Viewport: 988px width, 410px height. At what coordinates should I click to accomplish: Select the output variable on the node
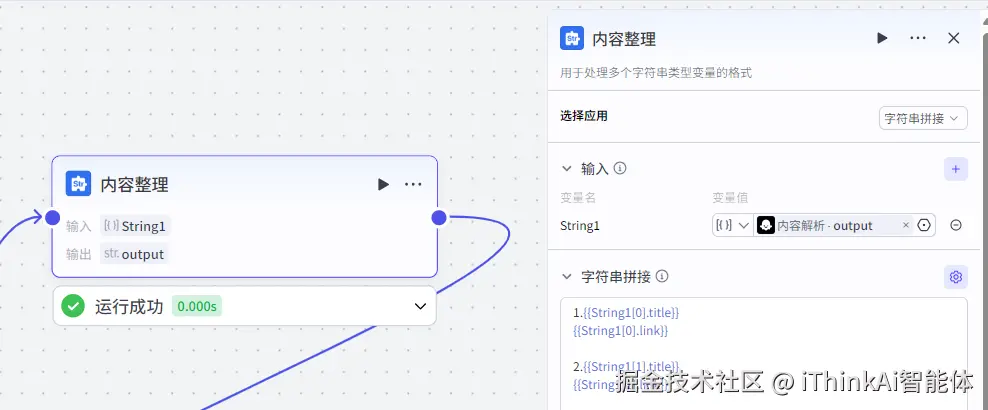(134, 254)
